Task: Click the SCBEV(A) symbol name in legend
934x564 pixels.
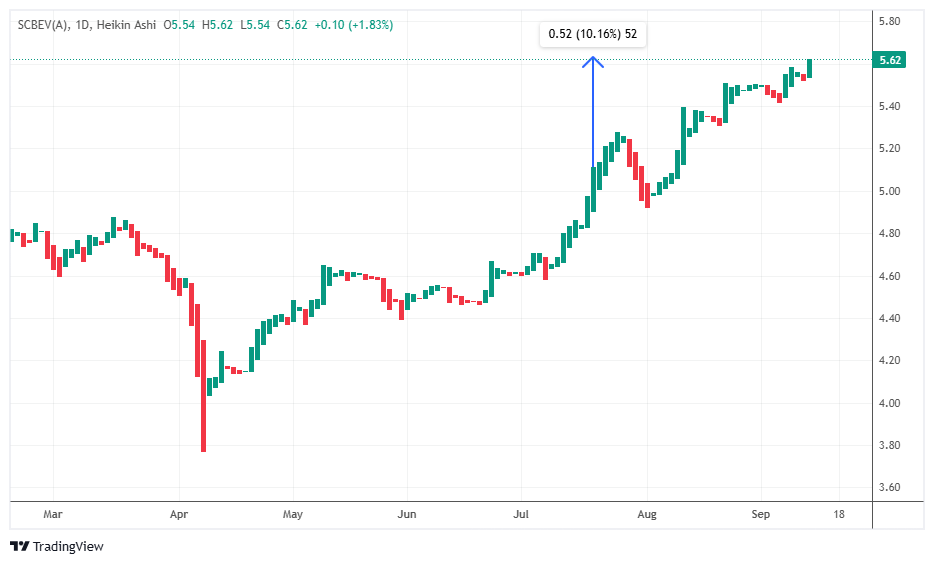Action: tap(44, 24)
